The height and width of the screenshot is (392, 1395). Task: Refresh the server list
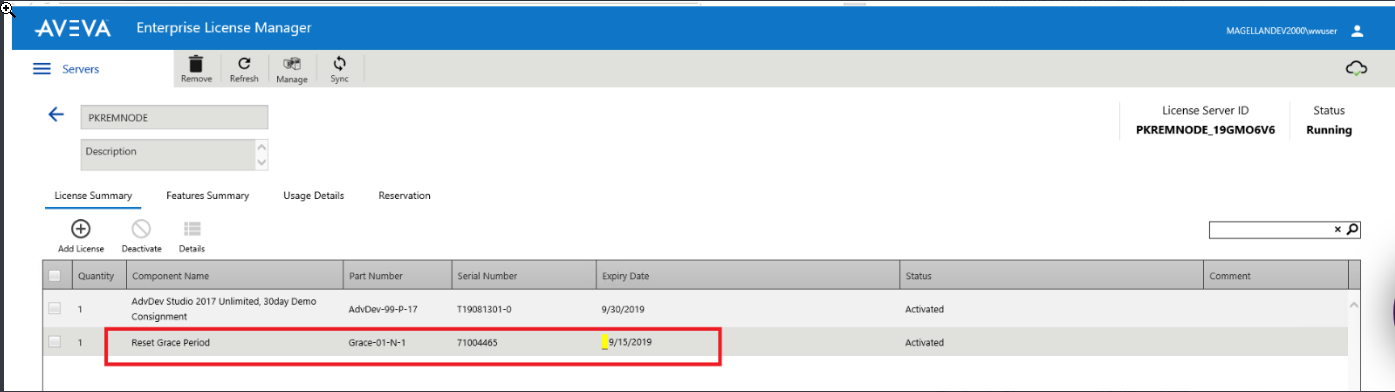pos(244,63)
